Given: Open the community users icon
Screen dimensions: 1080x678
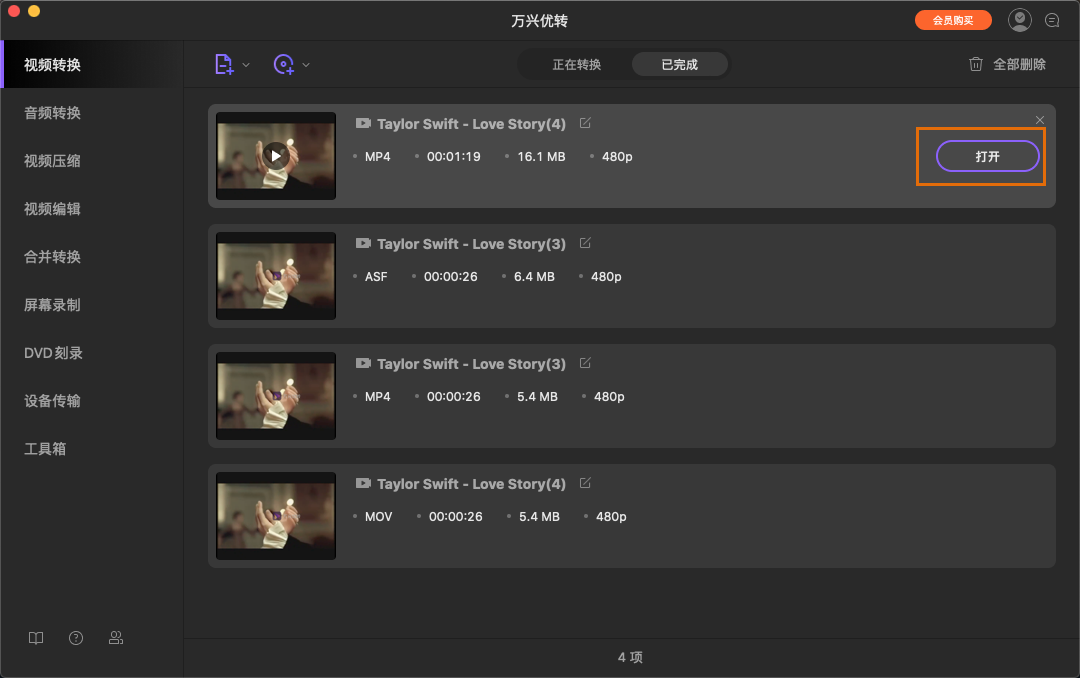Looking at the screenshot, I should click(116, 638).
